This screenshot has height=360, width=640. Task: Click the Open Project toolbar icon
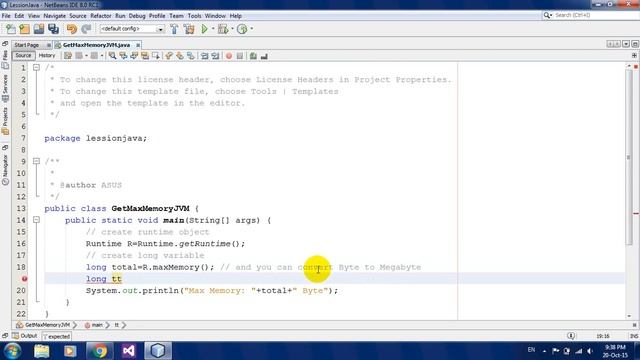point(39,29)
